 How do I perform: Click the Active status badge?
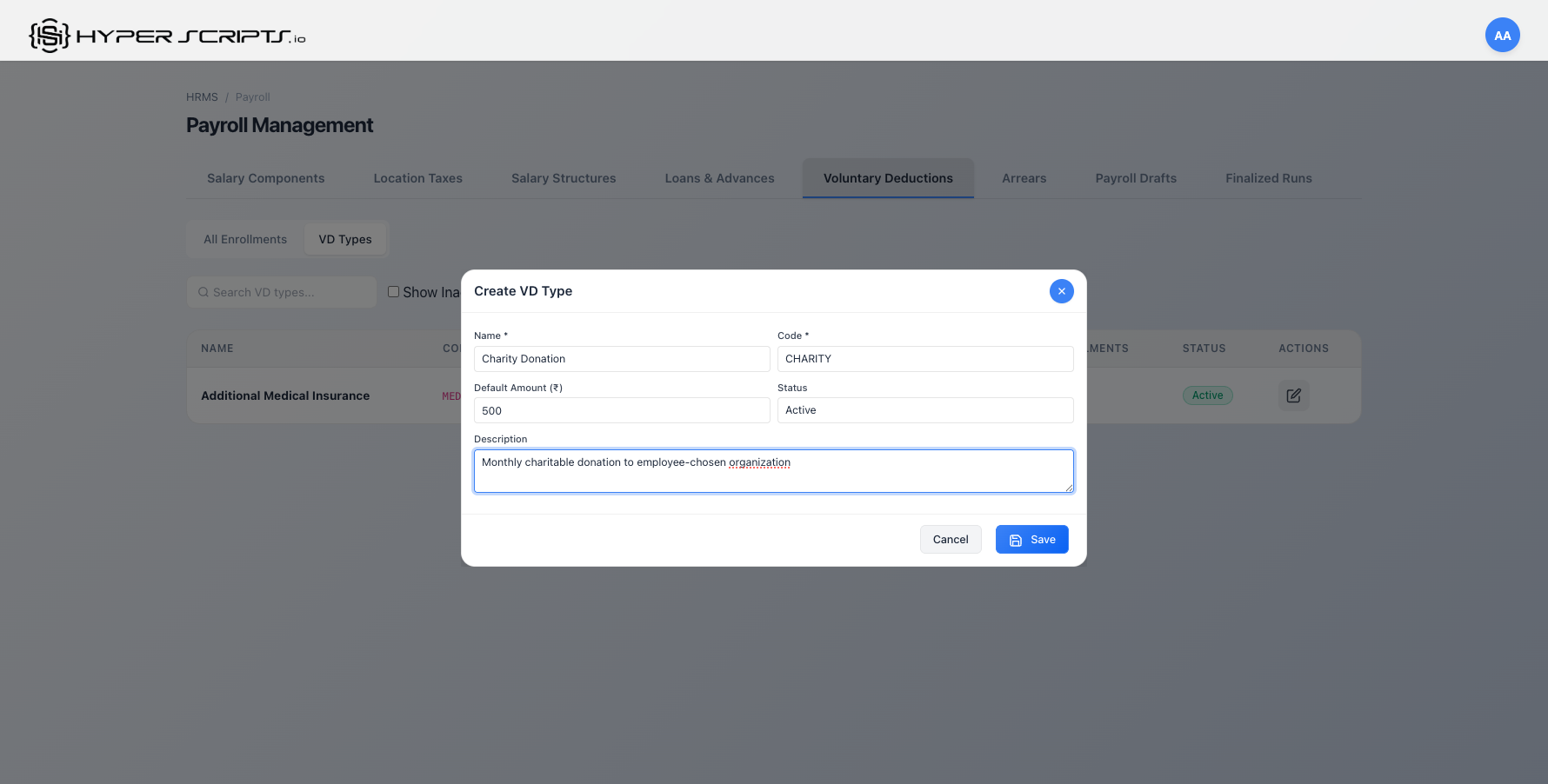(x=1207, y=395)
